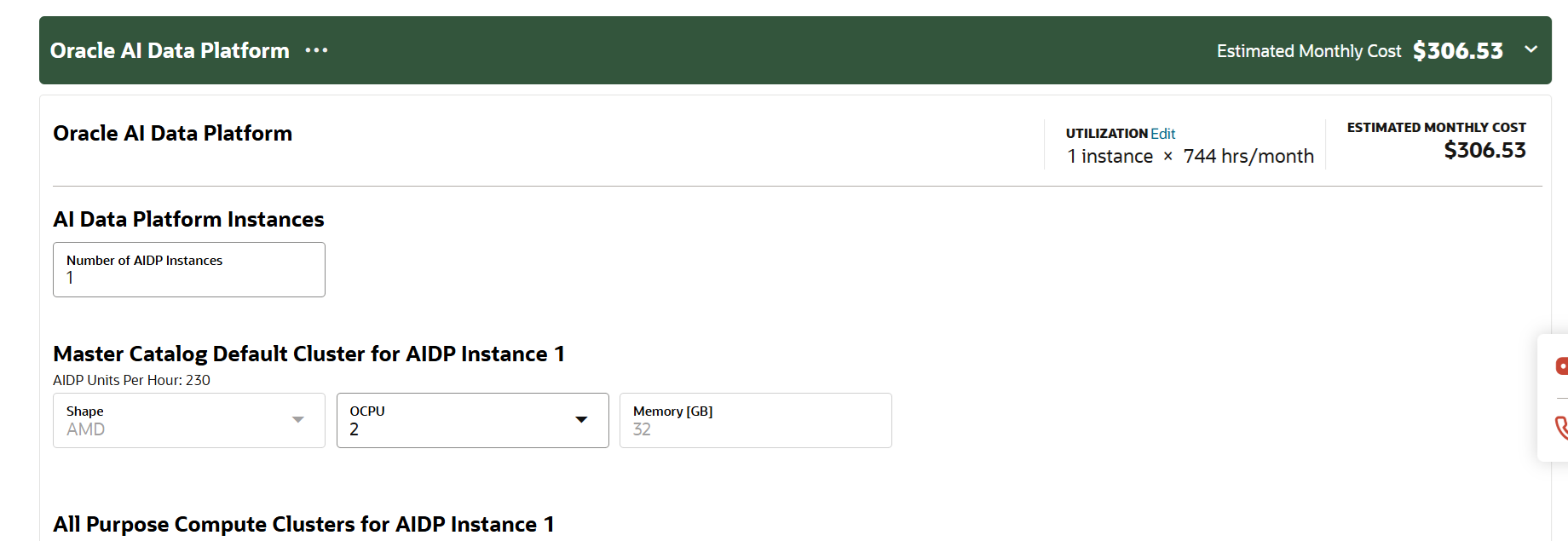The width and height of the screenshot is (1568, 541).
Task: Click the 744 hrs/month utilization value
Action: click(1248, 156)
